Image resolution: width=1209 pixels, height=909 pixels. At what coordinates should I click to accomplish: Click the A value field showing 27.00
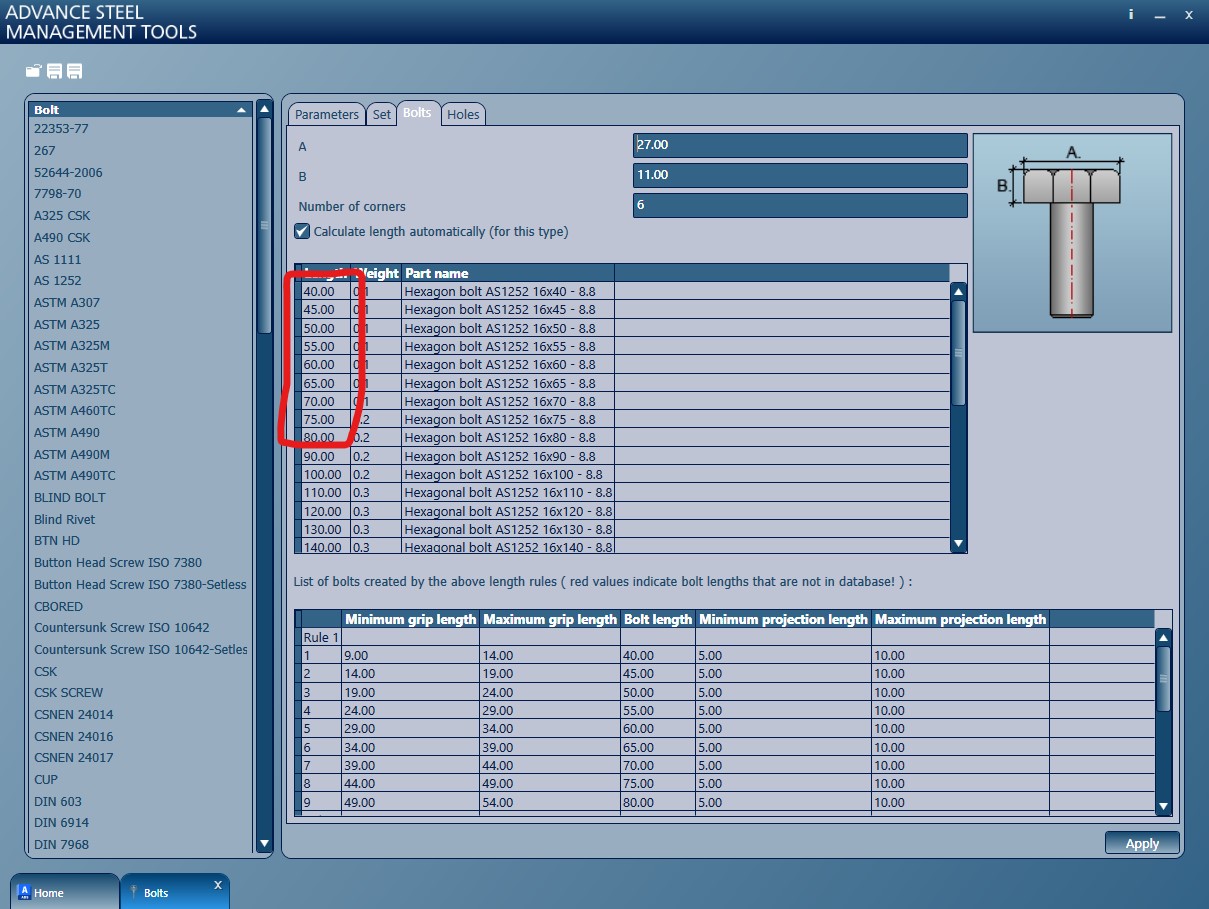coord(800,145)
